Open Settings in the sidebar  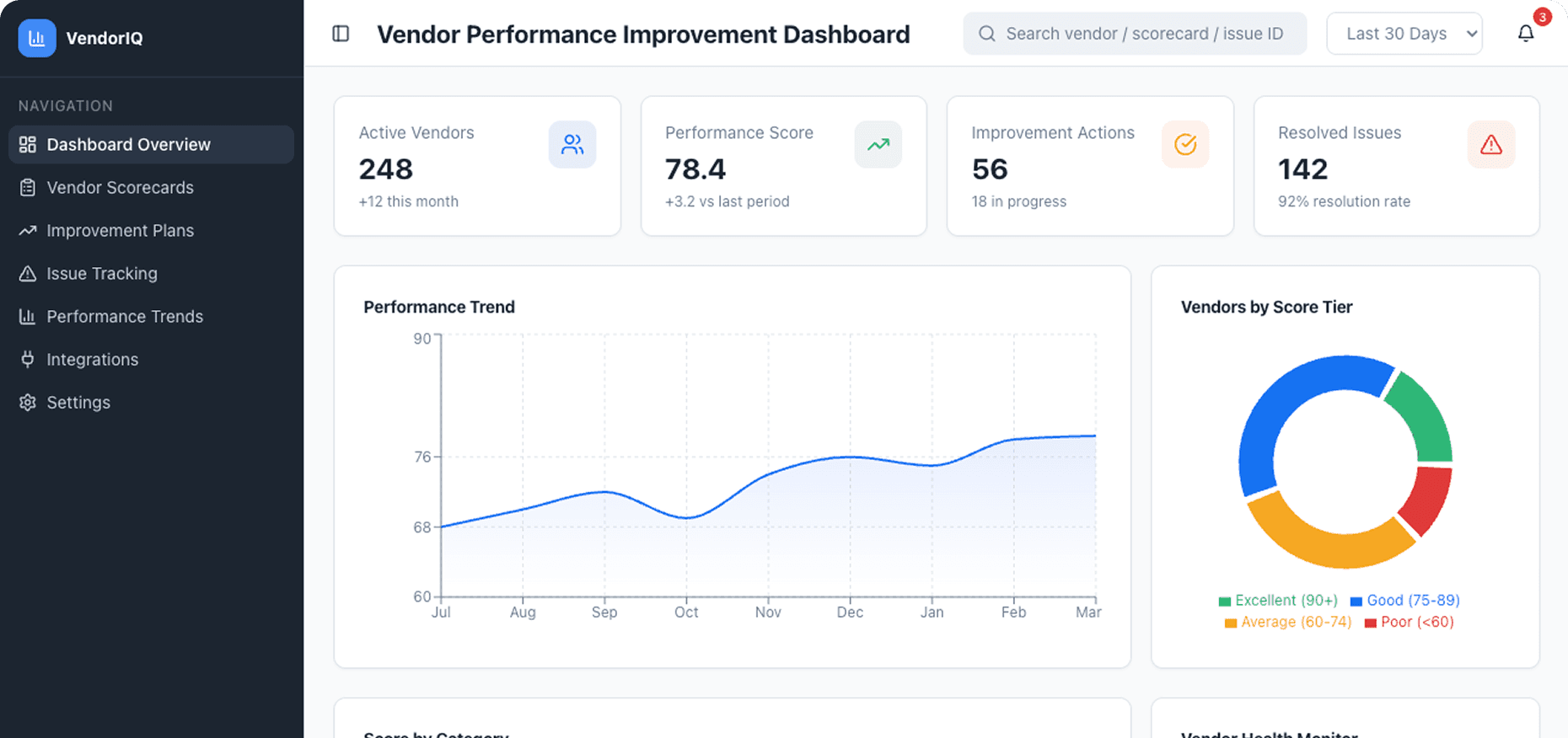pos(151,403)
